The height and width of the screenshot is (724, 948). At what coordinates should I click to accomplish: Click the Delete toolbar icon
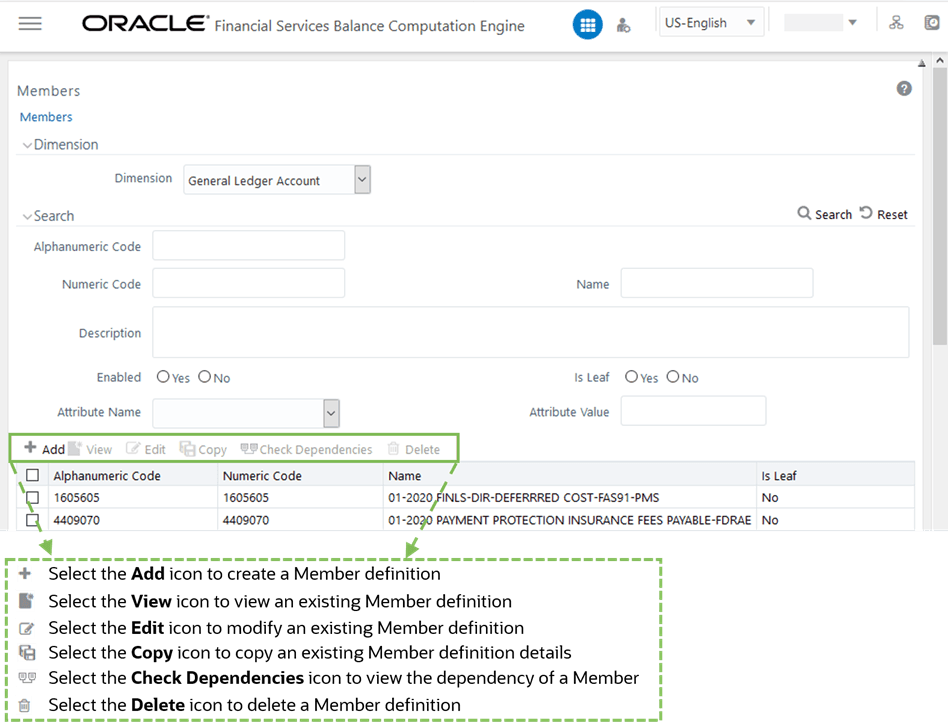(x=414, y=449)
